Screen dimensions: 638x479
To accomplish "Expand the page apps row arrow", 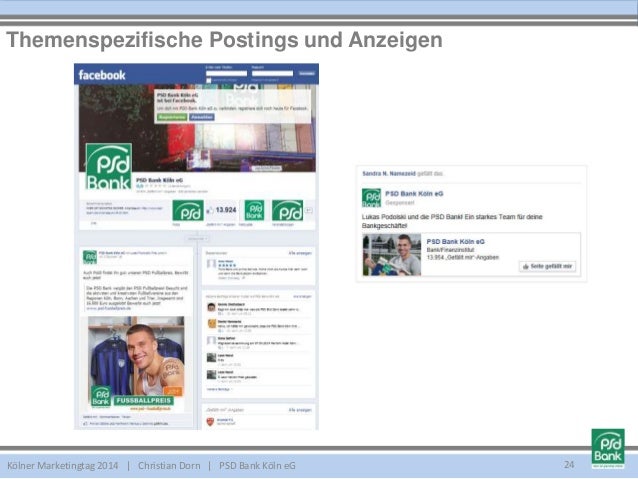I will click(309, 210).
